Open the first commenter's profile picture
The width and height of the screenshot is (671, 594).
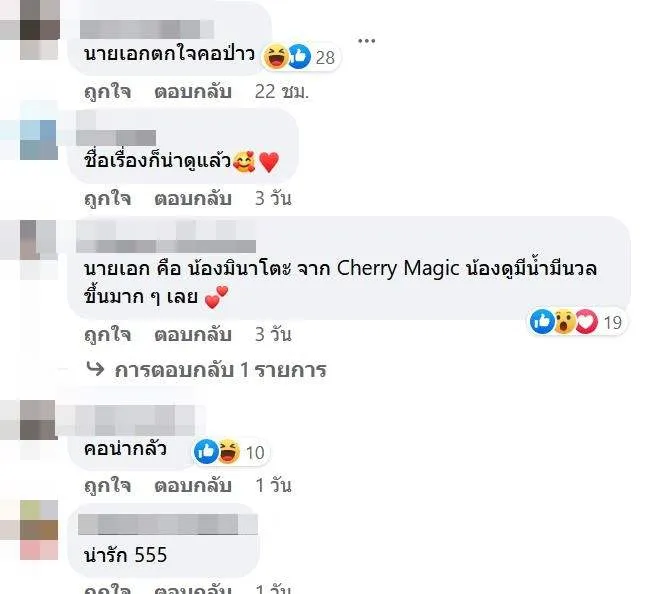[x=39, y=30]
